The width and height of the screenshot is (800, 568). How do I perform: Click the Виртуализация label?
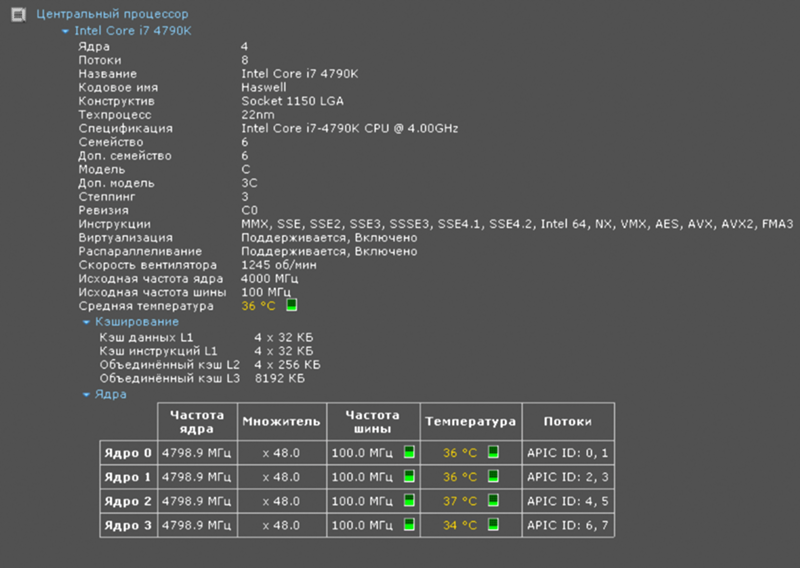(x=126, y=238)
